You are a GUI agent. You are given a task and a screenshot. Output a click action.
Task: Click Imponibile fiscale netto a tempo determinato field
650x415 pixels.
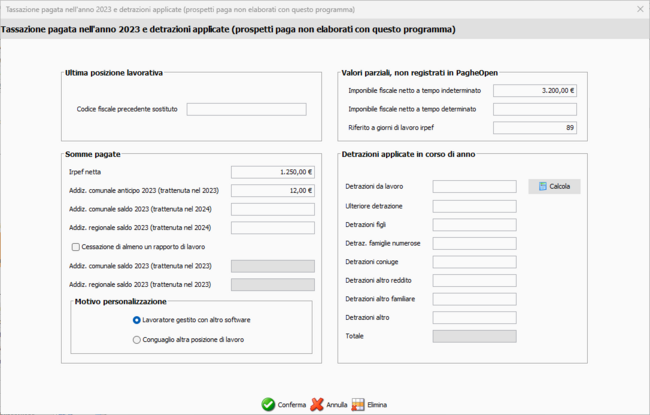[534, 109]
